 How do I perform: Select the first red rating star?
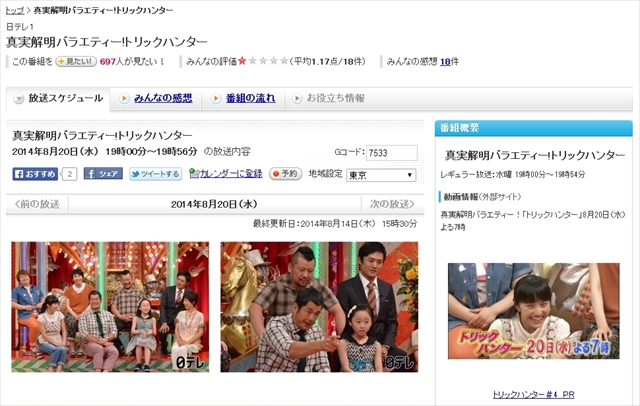coord(242,61)
